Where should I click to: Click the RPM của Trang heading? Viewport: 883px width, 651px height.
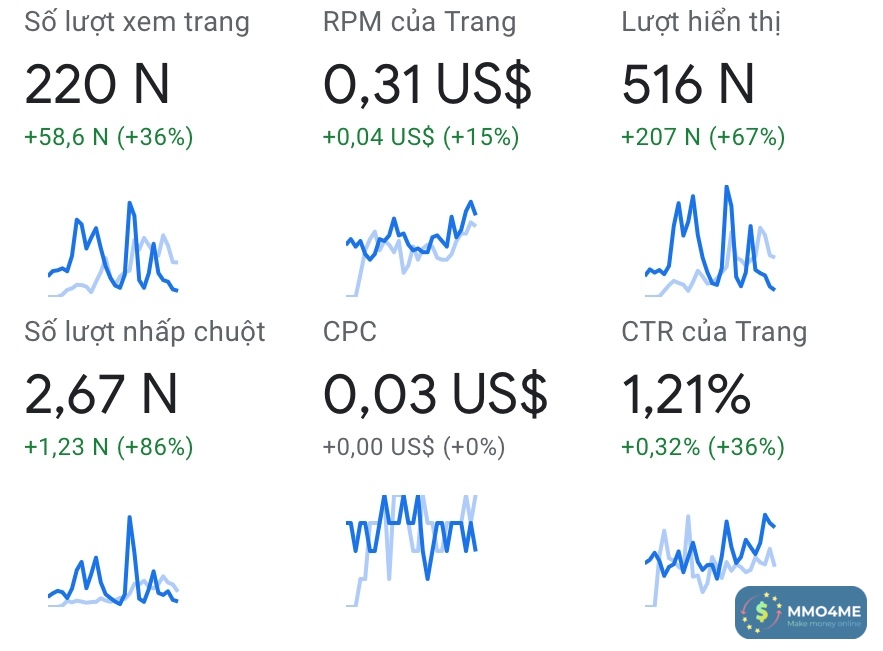[x=419, y=22]
